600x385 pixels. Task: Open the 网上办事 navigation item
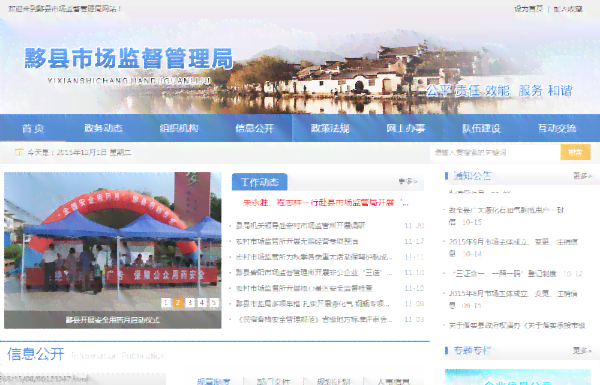pyautogui.click(x=406, y=128)
